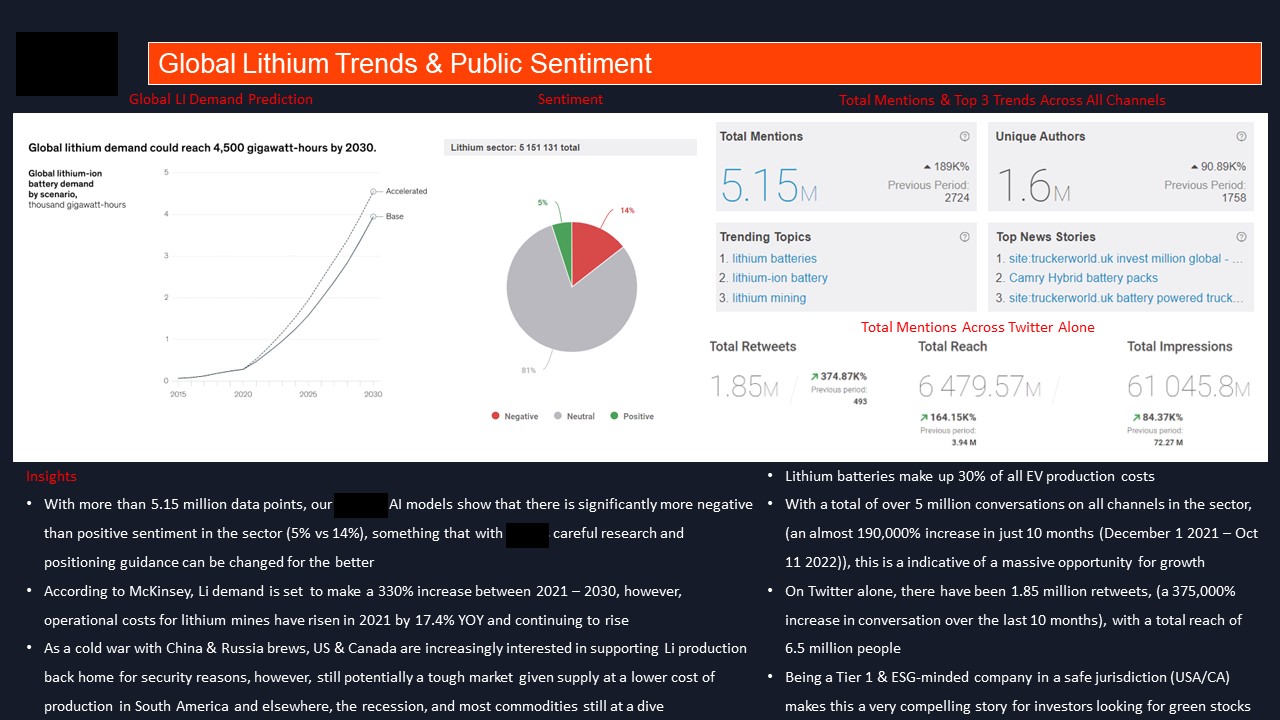Image resolution: width=1280 pixels, height=720 pixels.
Task: Click the Total Reach green arrow icon
Action: [x=925, y=417]
